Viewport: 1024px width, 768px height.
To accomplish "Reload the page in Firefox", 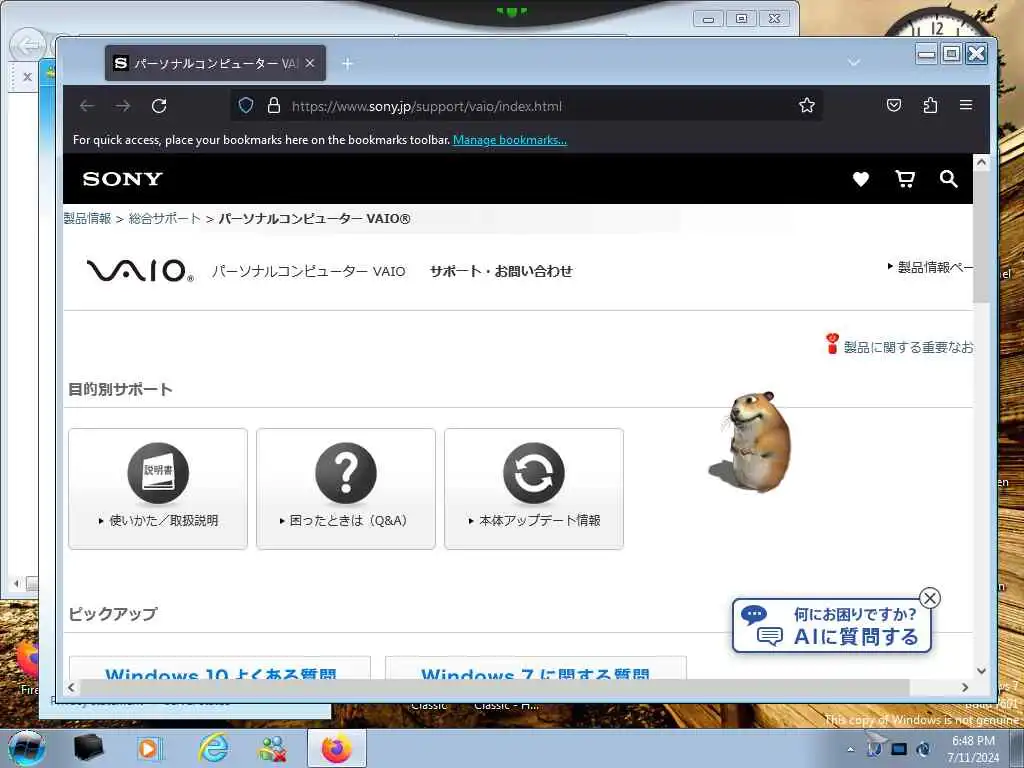I will click(159, 106).
